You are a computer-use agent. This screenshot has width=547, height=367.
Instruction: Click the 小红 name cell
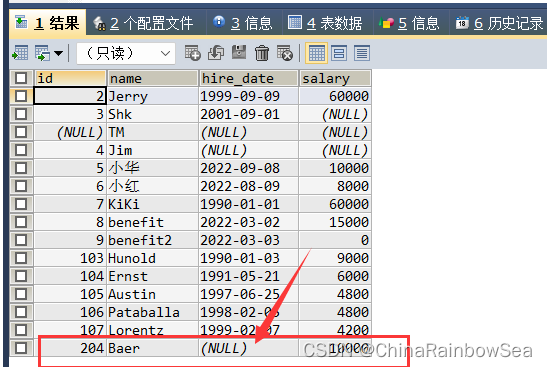(x=152, y=186)
